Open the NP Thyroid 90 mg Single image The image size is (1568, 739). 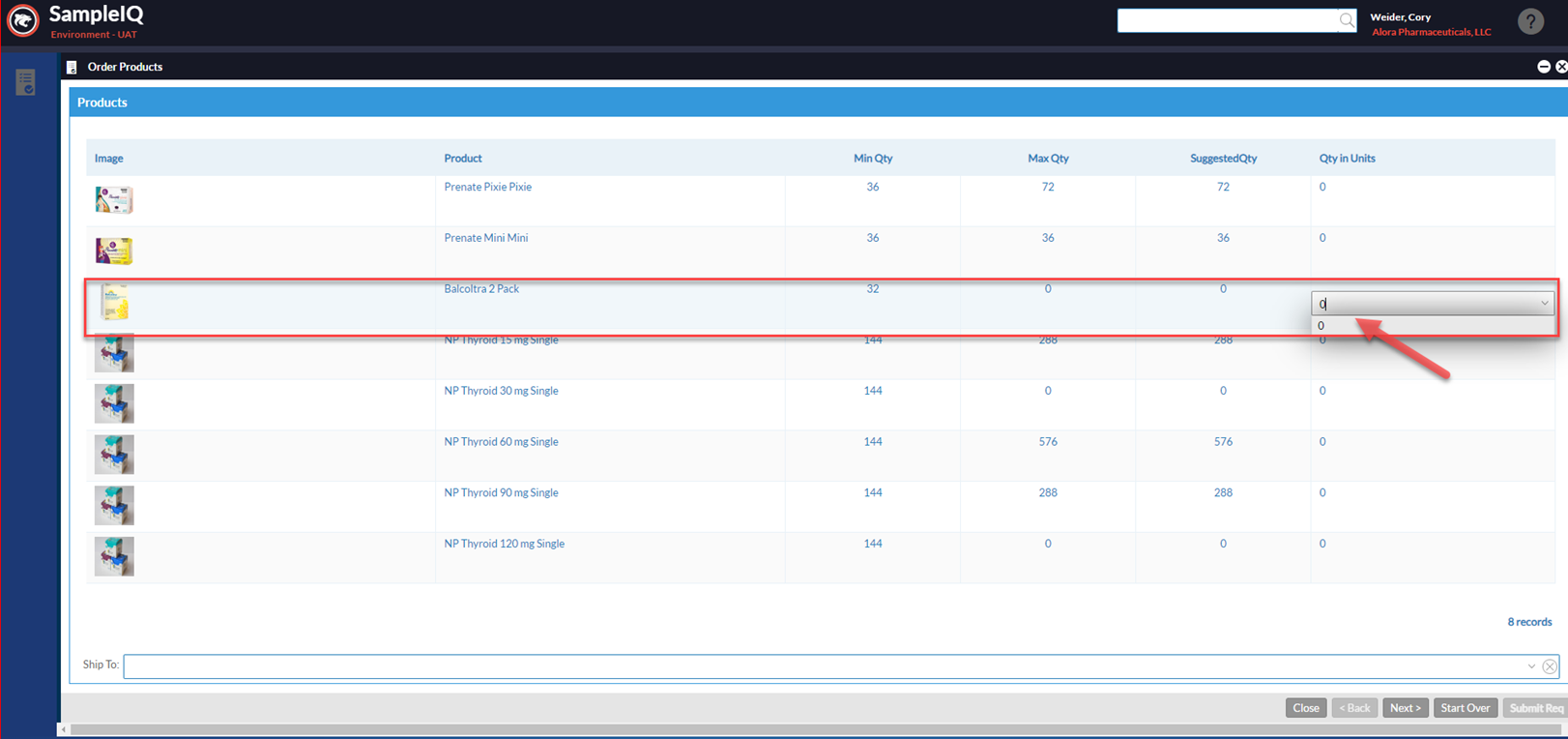114,506
